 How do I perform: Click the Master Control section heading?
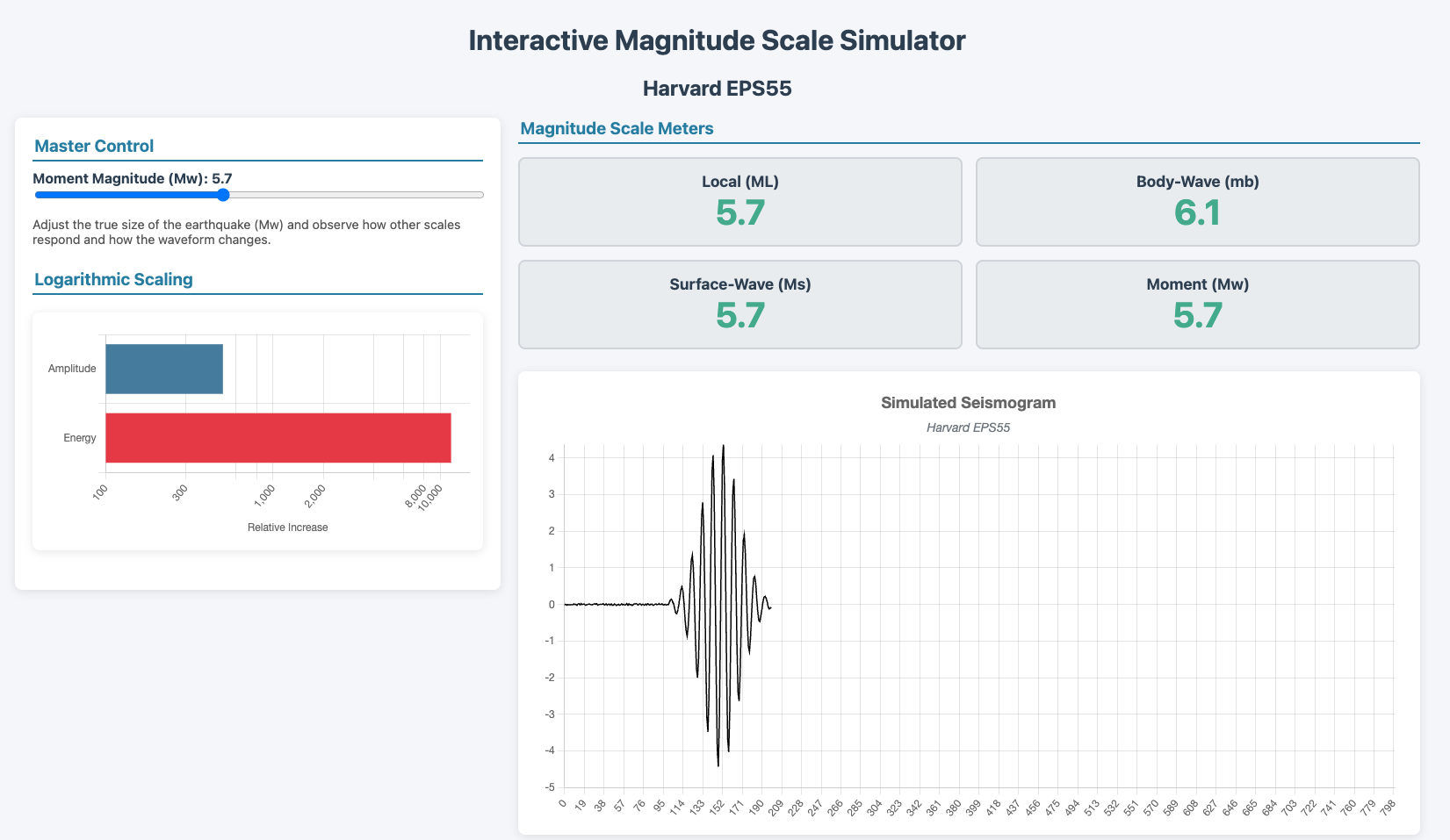(x=94, y=146)
